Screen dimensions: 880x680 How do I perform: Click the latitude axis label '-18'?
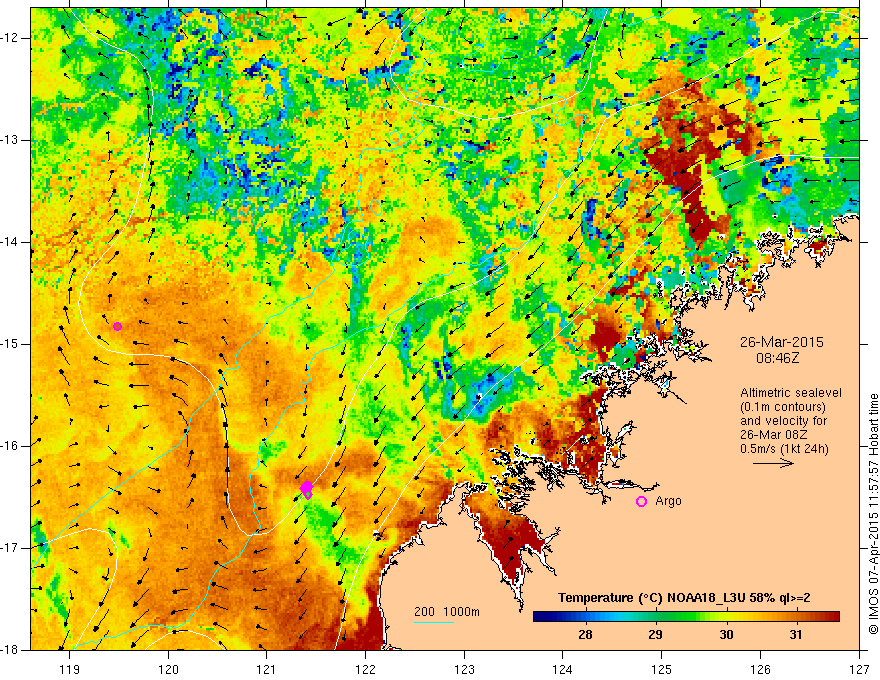point(9,650)
